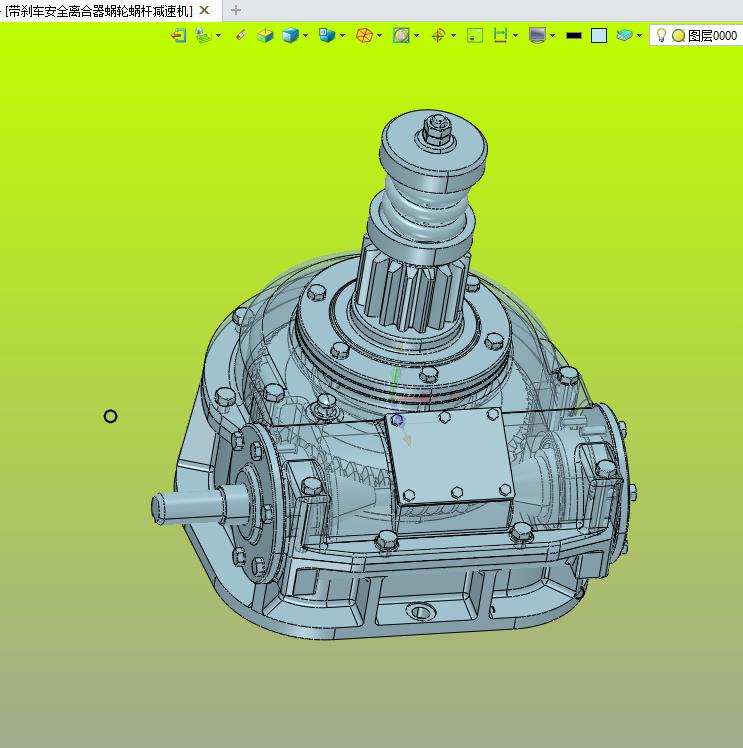743x748 pixels.
Task: Click the green framed display mode icon
Action: point(401,35)
